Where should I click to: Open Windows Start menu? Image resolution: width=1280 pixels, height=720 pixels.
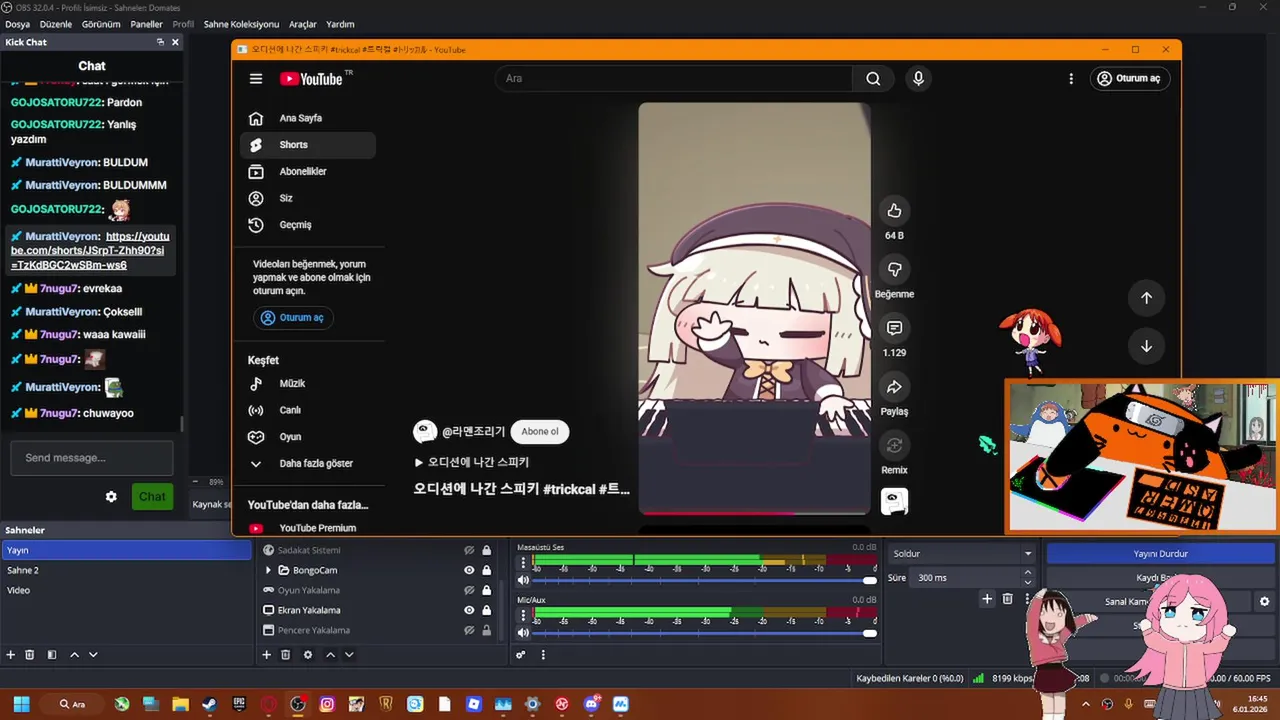tap(21, 704)
